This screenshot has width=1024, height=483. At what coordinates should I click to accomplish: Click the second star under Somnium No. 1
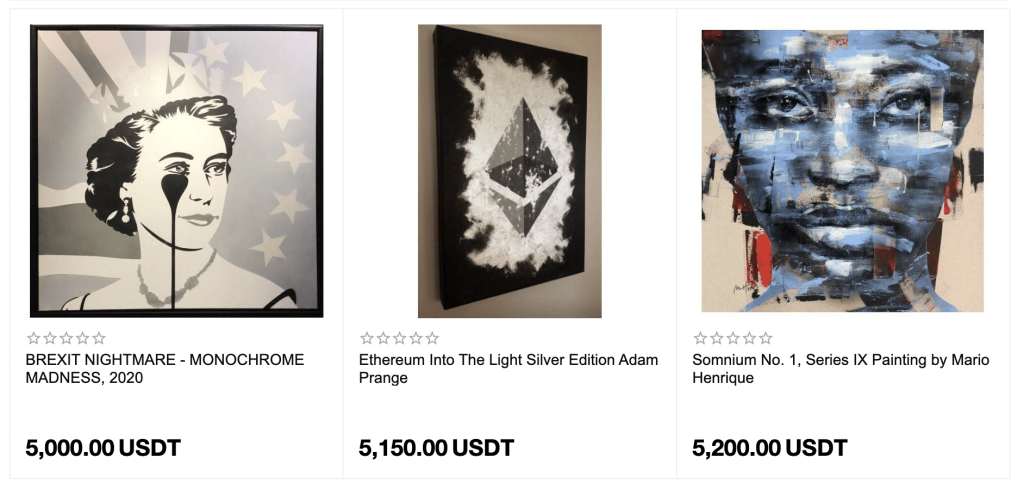click(x=716, y=339)
